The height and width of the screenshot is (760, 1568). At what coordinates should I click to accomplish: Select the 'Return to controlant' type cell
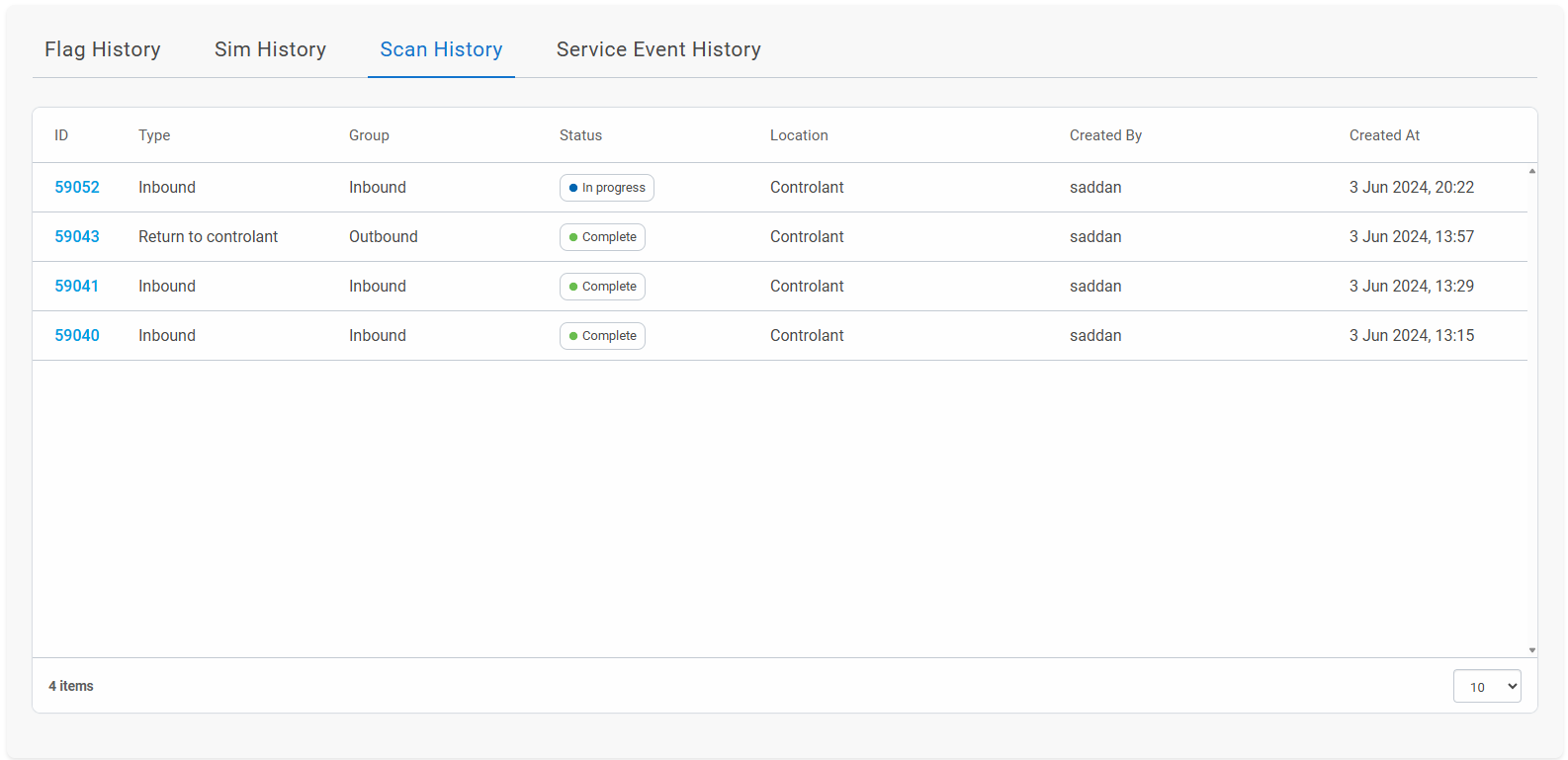pyautogui.click(x=208, y=237)
